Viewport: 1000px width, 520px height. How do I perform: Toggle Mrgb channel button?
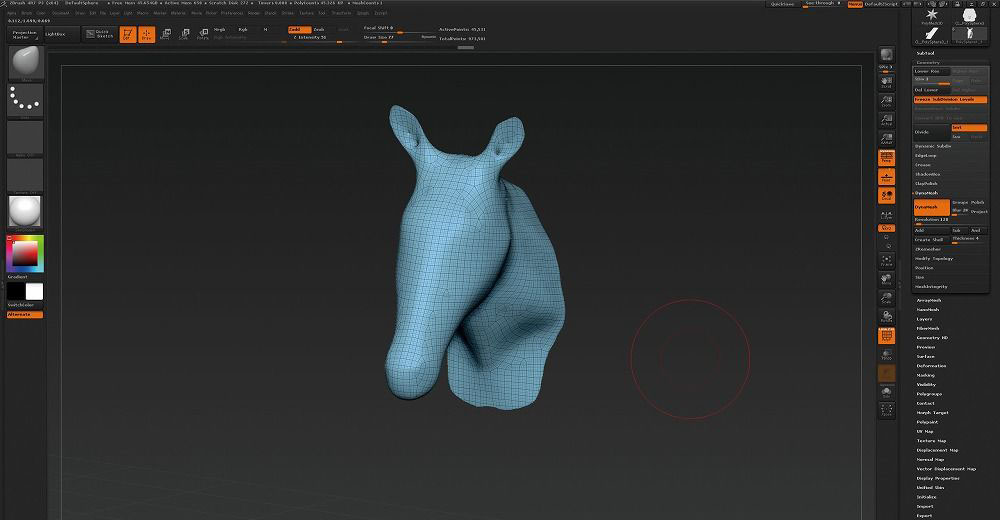pyautogui.click(x=220, y=30)
